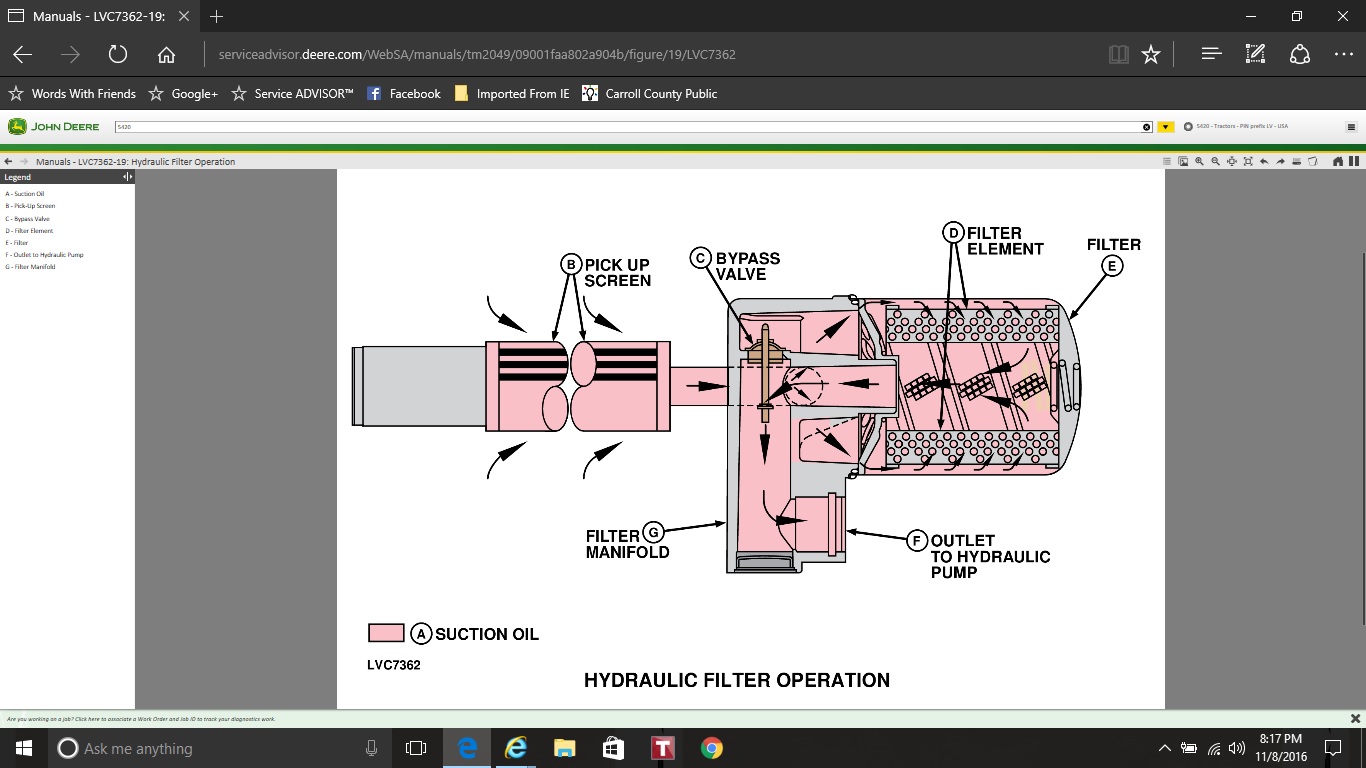
Task: Open the yellow search dropdown arrow
Action: point(1165,127)
